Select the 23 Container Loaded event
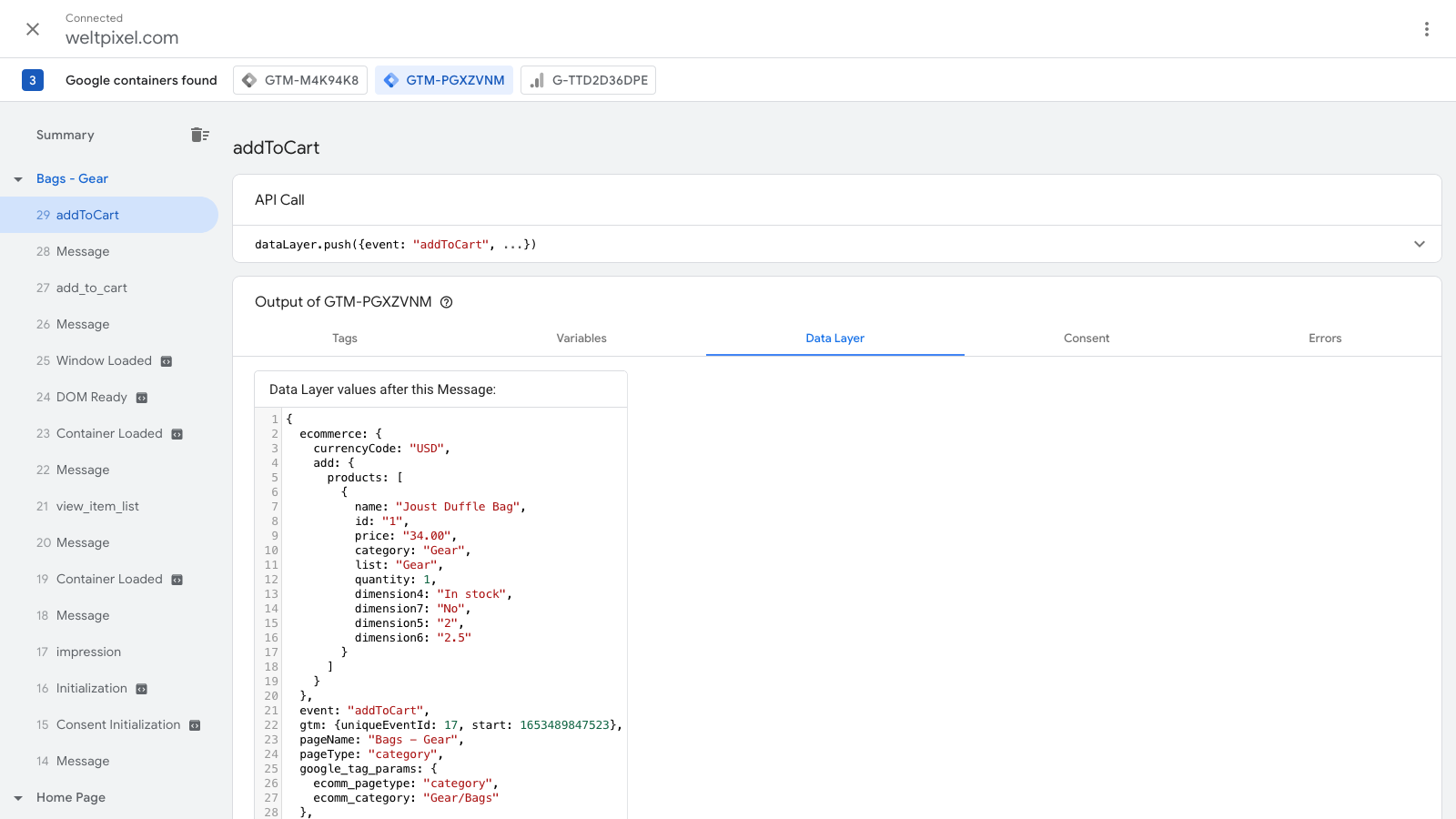Screen dimensions: 1456x819 109,433
